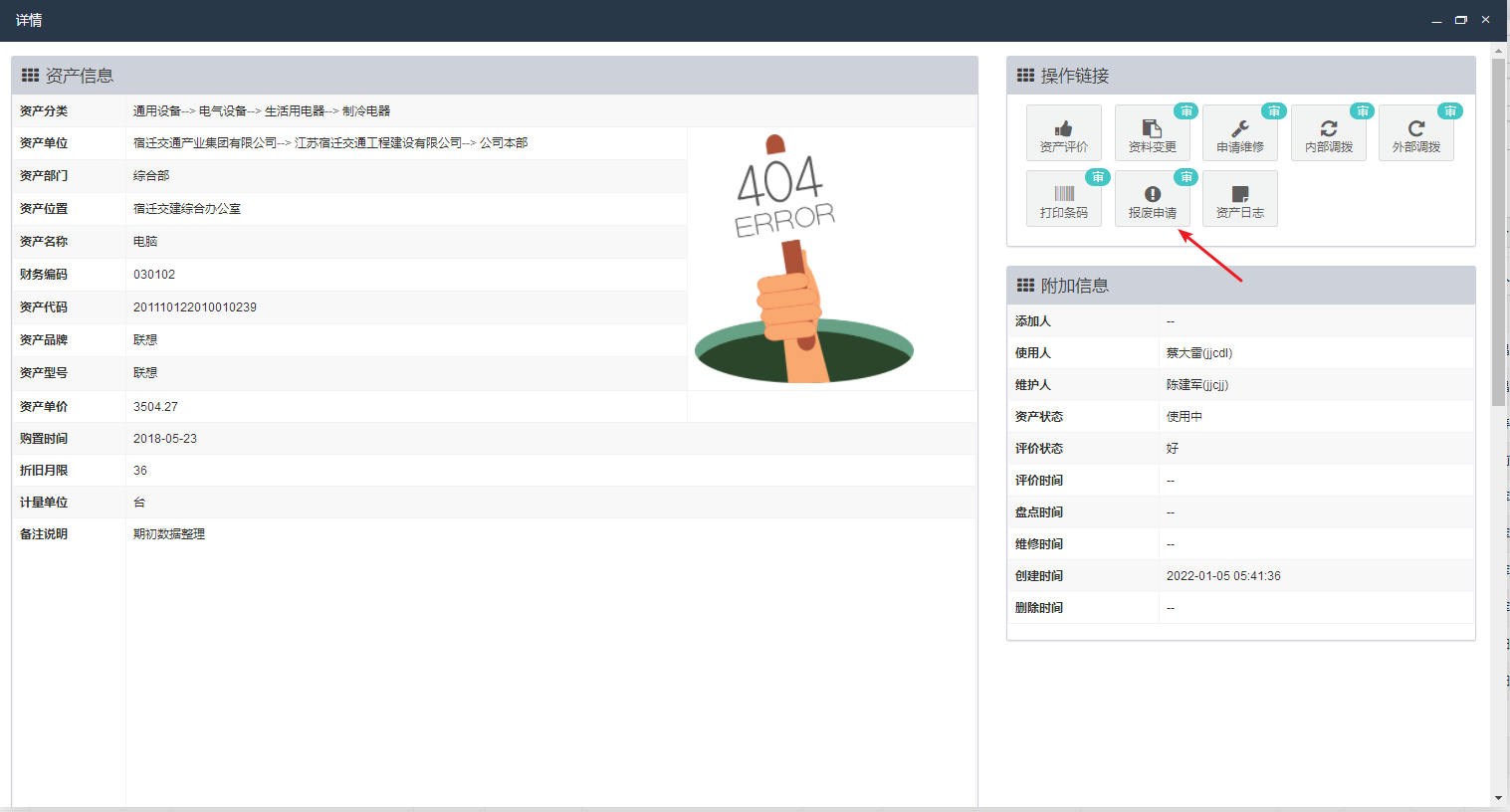
Task: Start an 内部调拨 internal transfer
Action: coord(1328,133)
